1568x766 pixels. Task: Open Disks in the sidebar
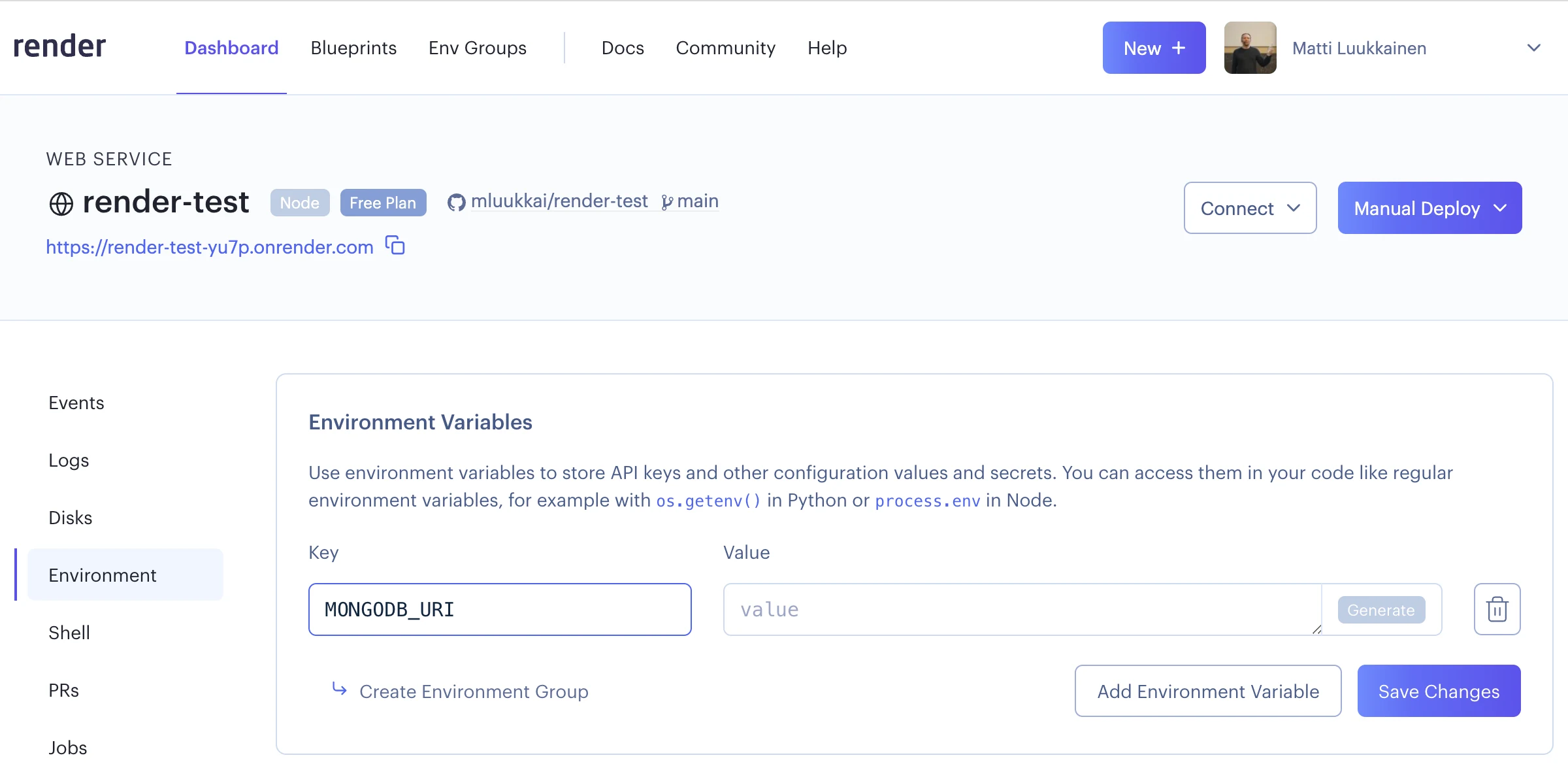pos(71,518)
